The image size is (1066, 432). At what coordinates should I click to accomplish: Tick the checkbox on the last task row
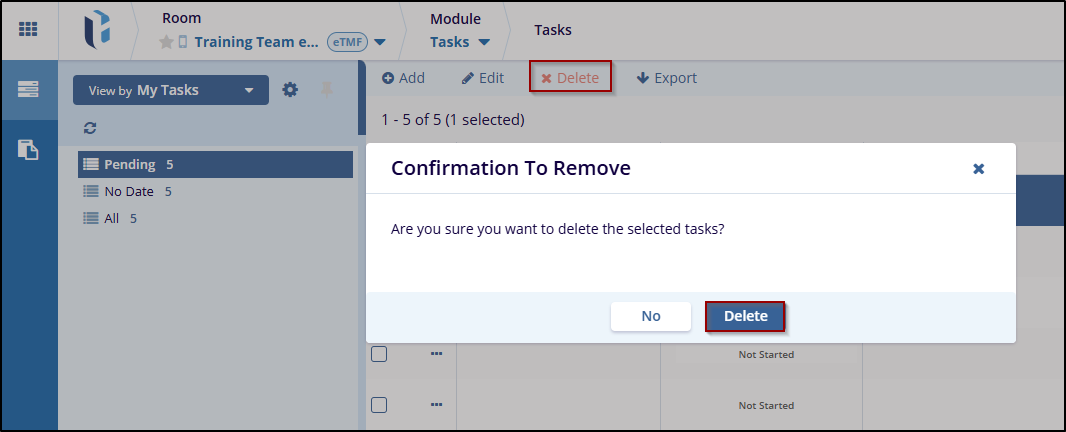(379, 405)
